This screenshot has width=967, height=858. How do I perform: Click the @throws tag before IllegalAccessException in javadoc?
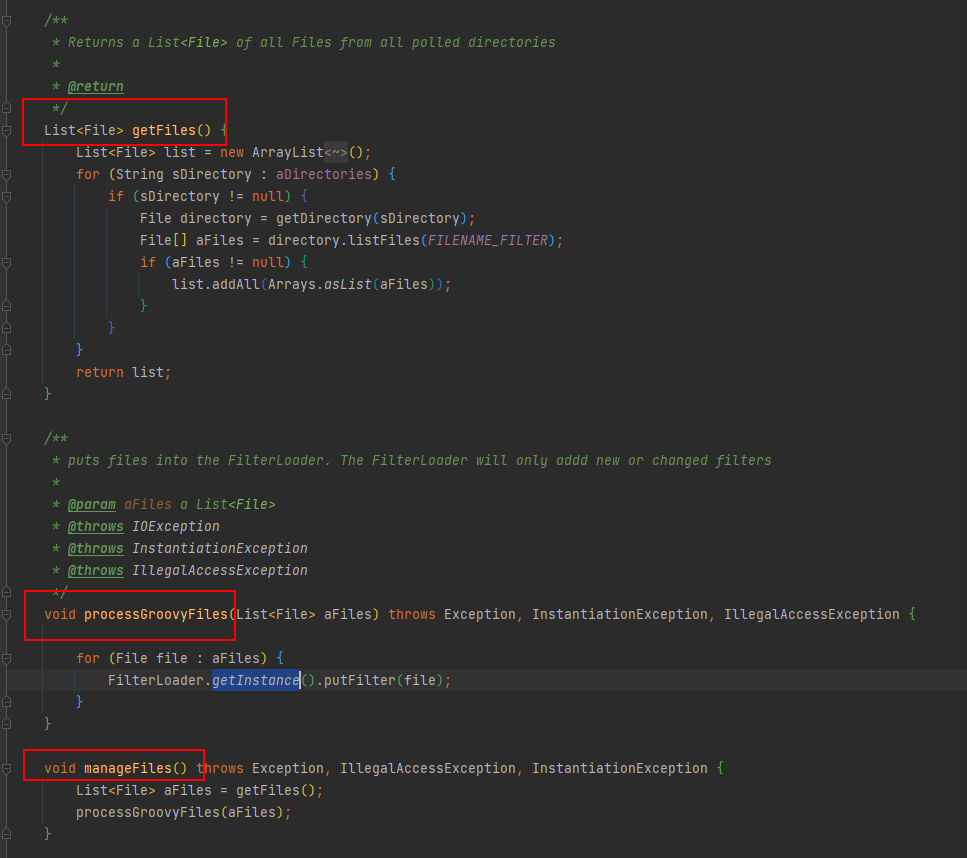point(96,571)
